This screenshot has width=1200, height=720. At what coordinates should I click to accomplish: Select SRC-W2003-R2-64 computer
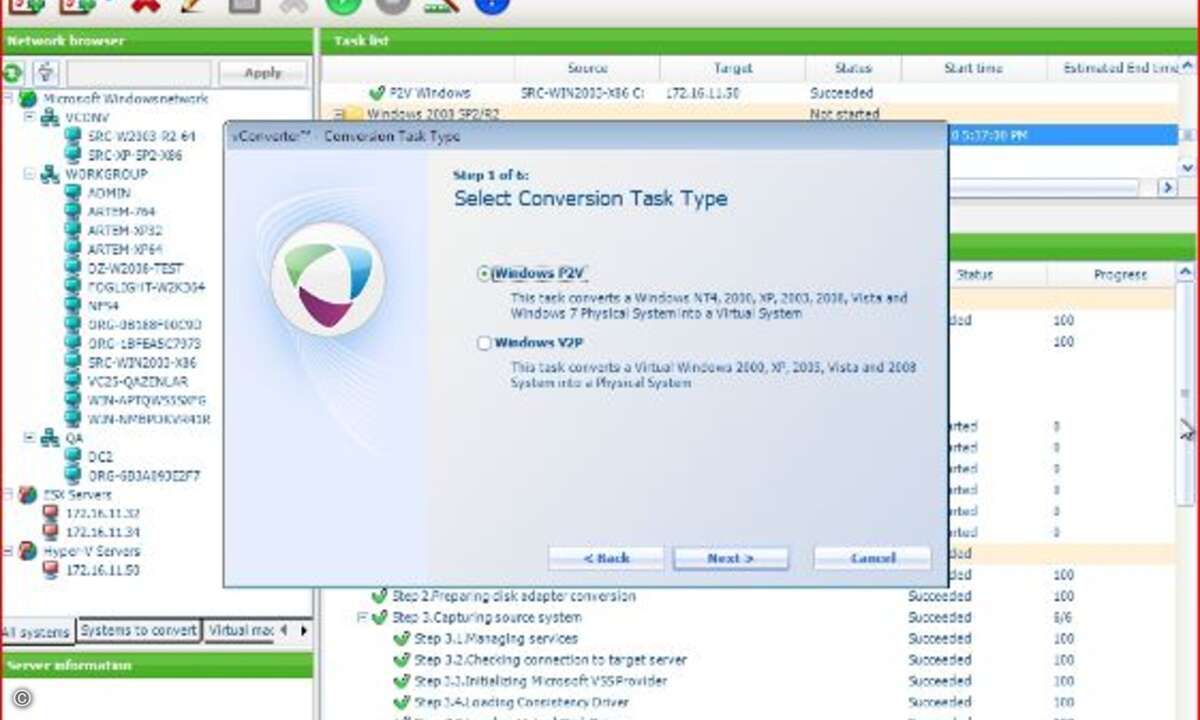pos(141,136)
